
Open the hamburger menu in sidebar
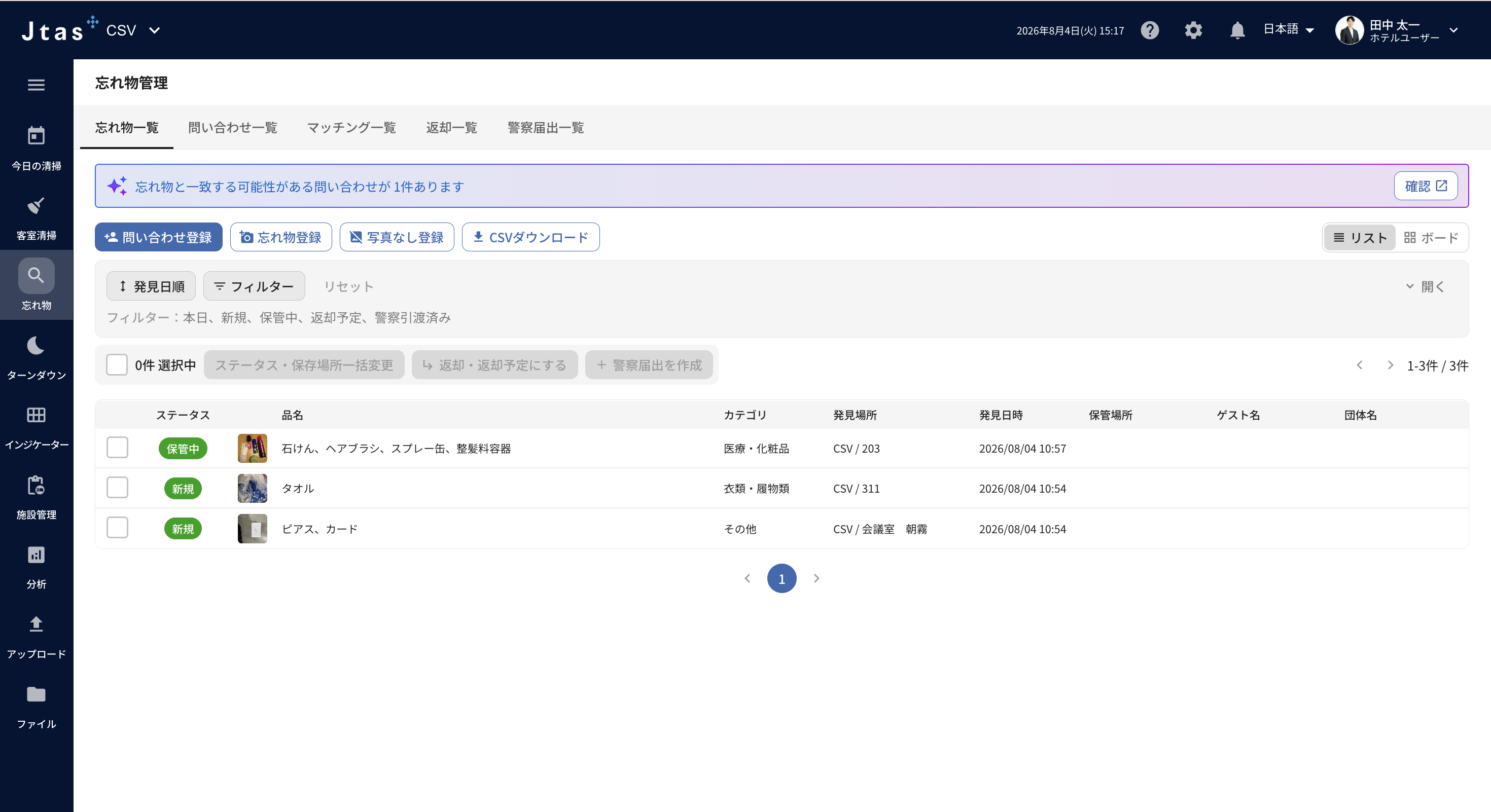(36, 85)
